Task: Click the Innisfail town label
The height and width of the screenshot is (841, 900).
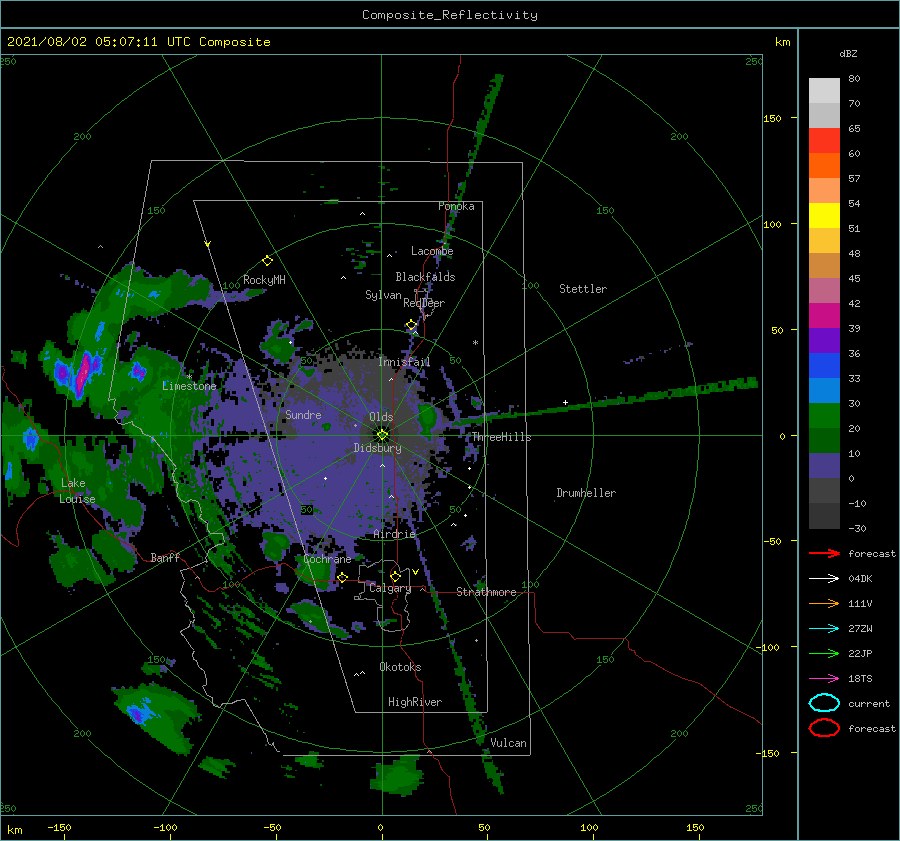Action: [404, 362]
